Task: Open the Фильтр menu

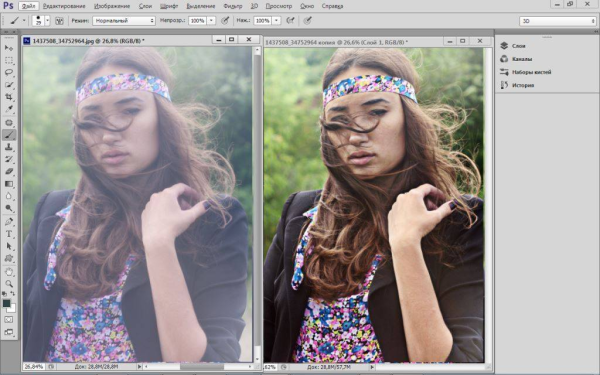Action: [x=232, y=6]
